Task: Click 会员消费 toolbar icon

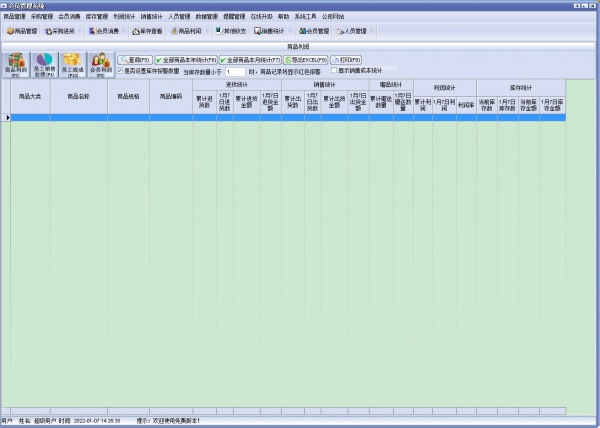Action: [x=101, y=32]
